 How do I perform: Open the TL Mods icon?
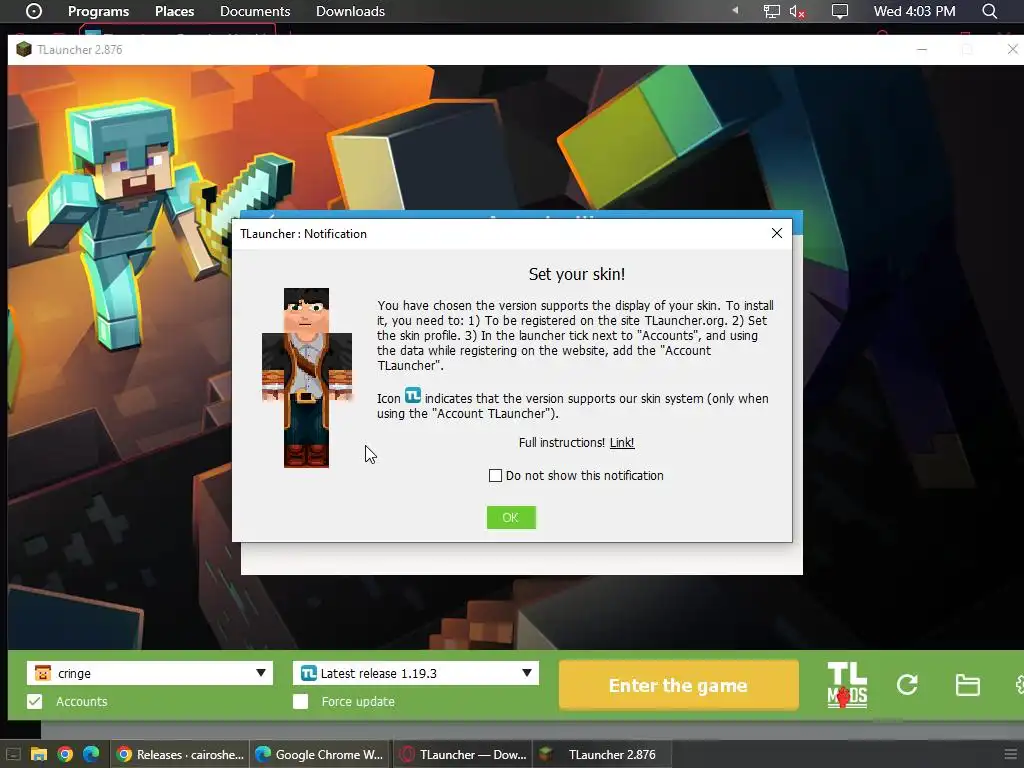point(847,685)
